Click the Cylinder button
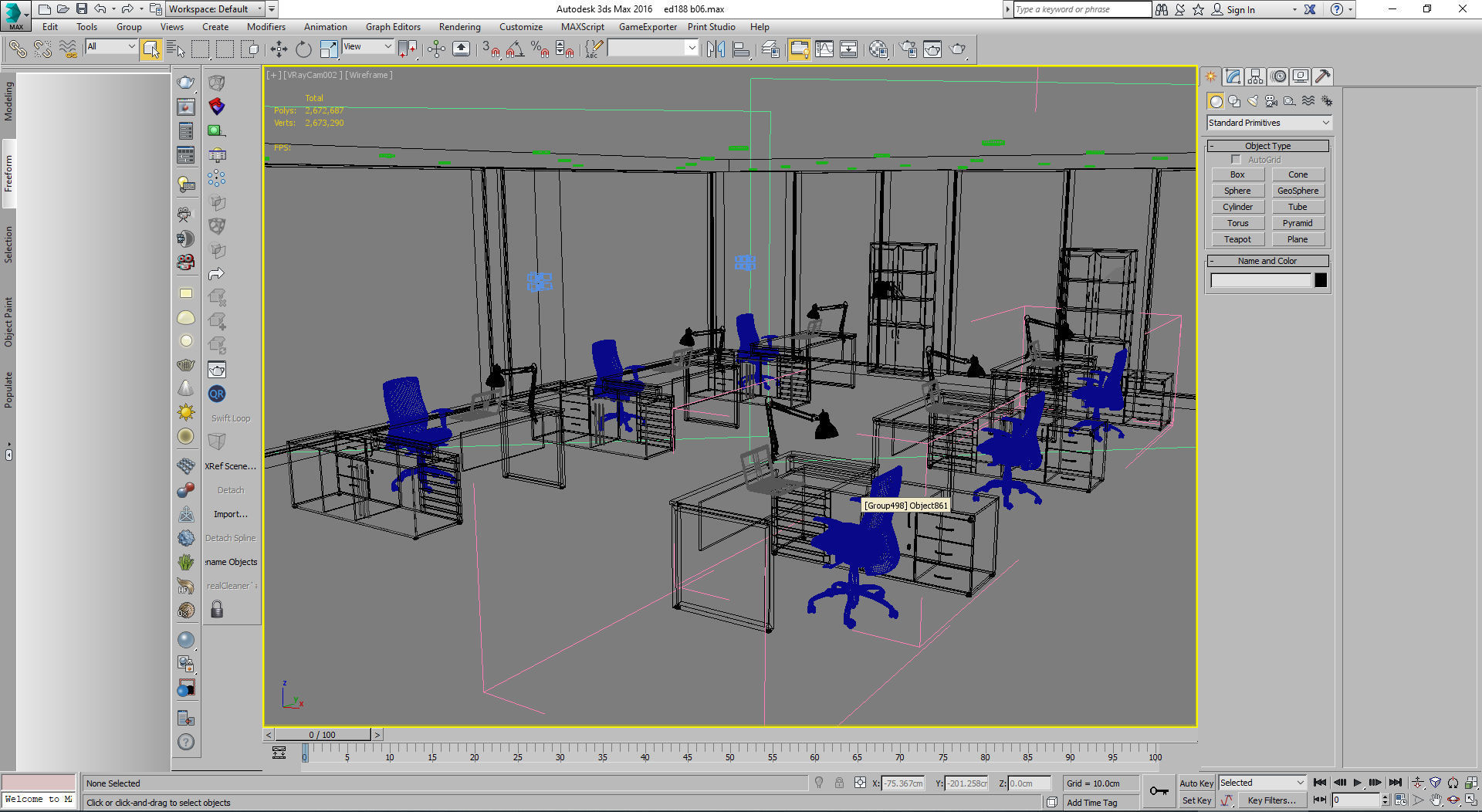1482x812 pixels. (1237, 207)
